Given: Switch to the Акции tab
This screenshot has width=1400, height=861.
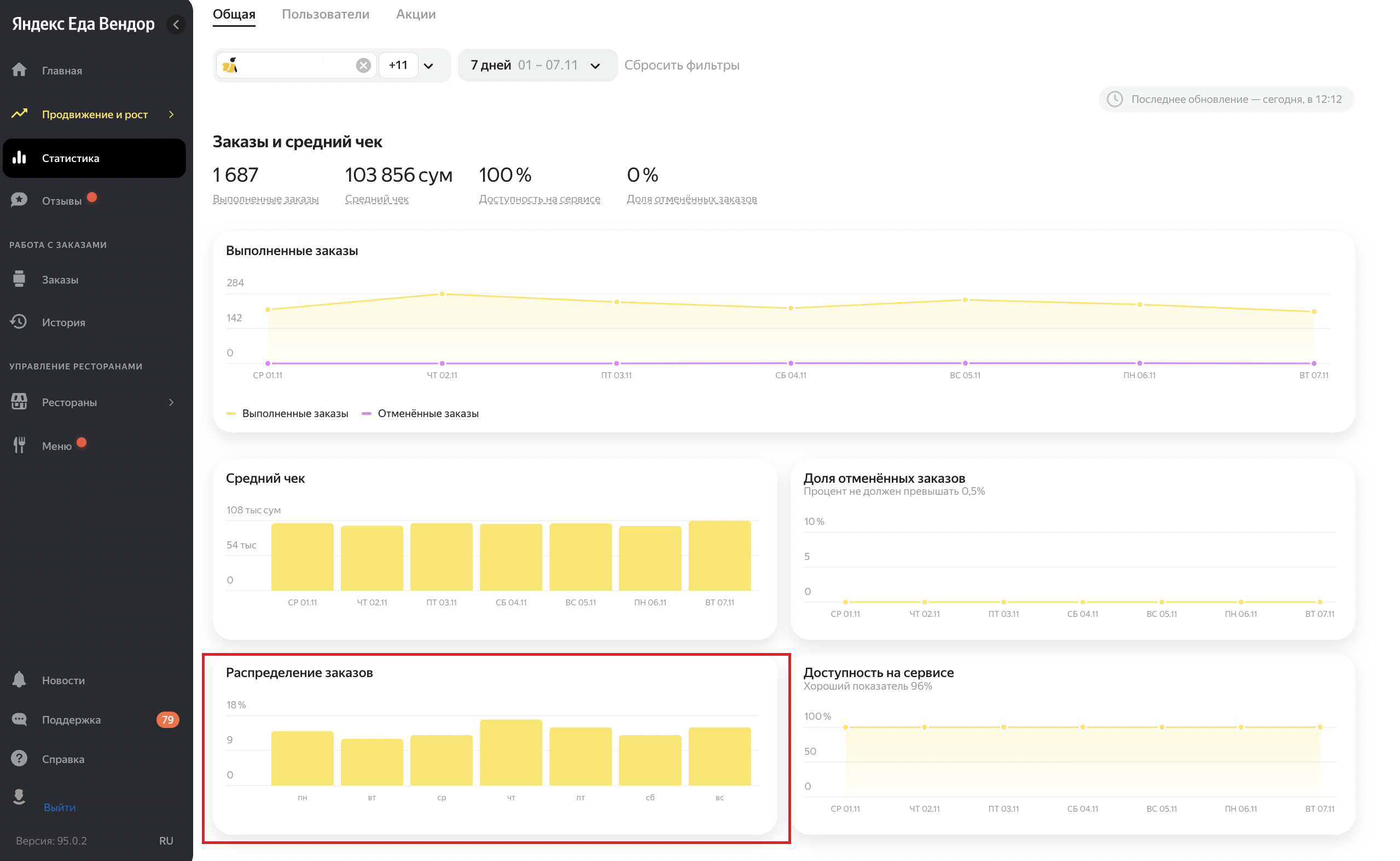Looking at the screenshot, I should point(415,14).
